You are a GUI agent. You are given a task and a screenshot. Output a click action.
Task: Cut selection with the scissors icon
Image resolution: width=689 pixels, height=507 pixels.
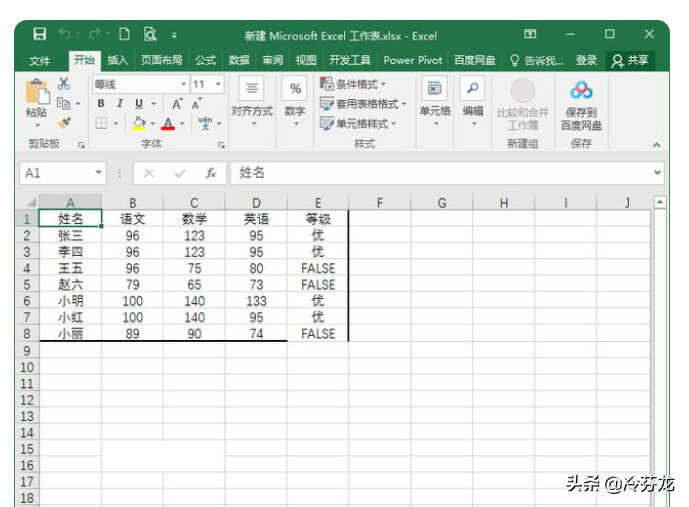click(64, 83)
